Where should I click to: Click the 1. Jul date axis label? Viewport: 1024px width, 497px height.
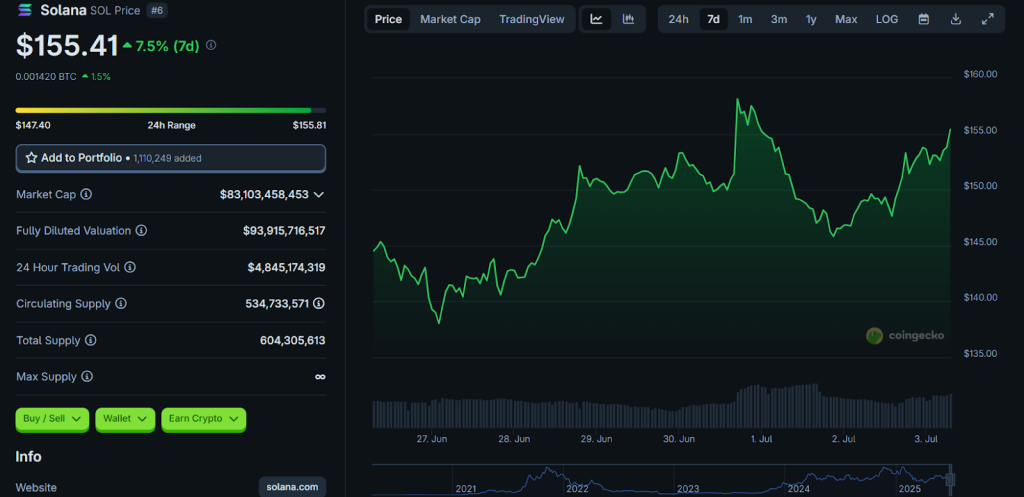(763, 440)
